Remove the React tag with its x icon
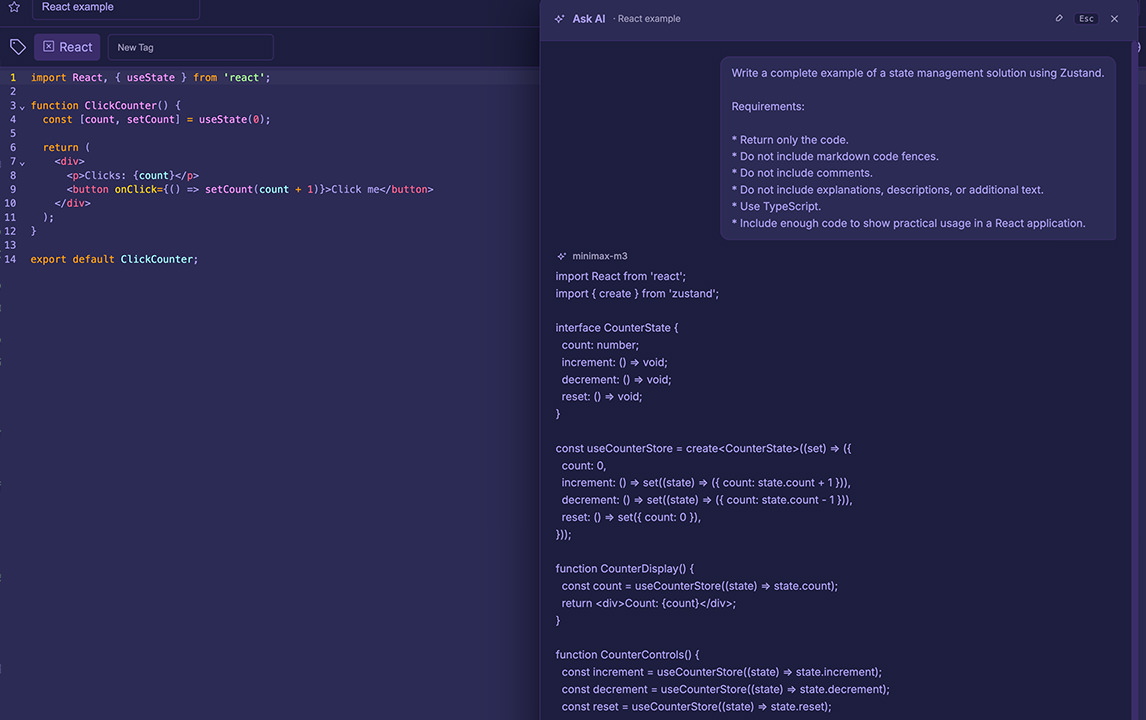The width and height of the screenshot is (1146, 720). [48, 47]
